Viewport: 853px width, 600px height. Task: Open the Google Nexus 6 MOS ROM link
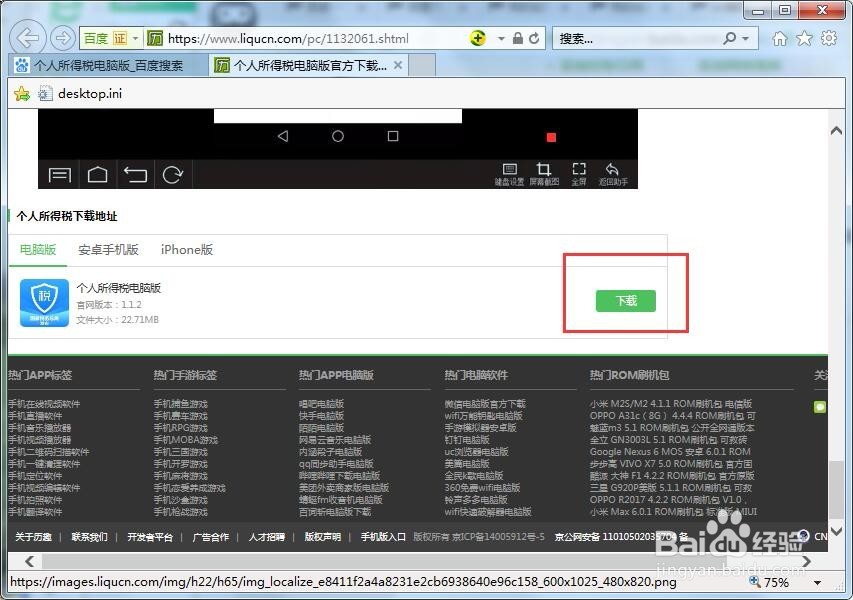(x=670, y=451)
